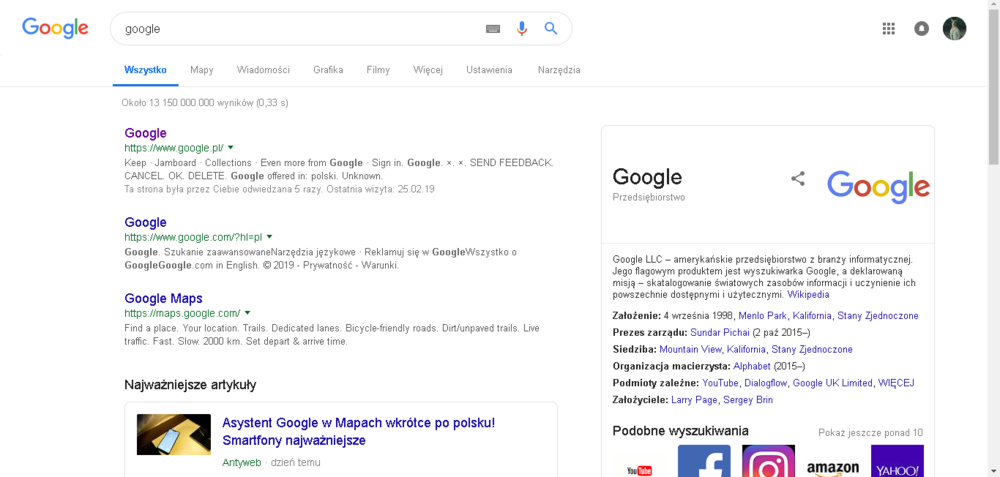The width and height of the screenshot is (1000, 477).
Task: Open the first Google result (google.pl)
Action: 145,133
